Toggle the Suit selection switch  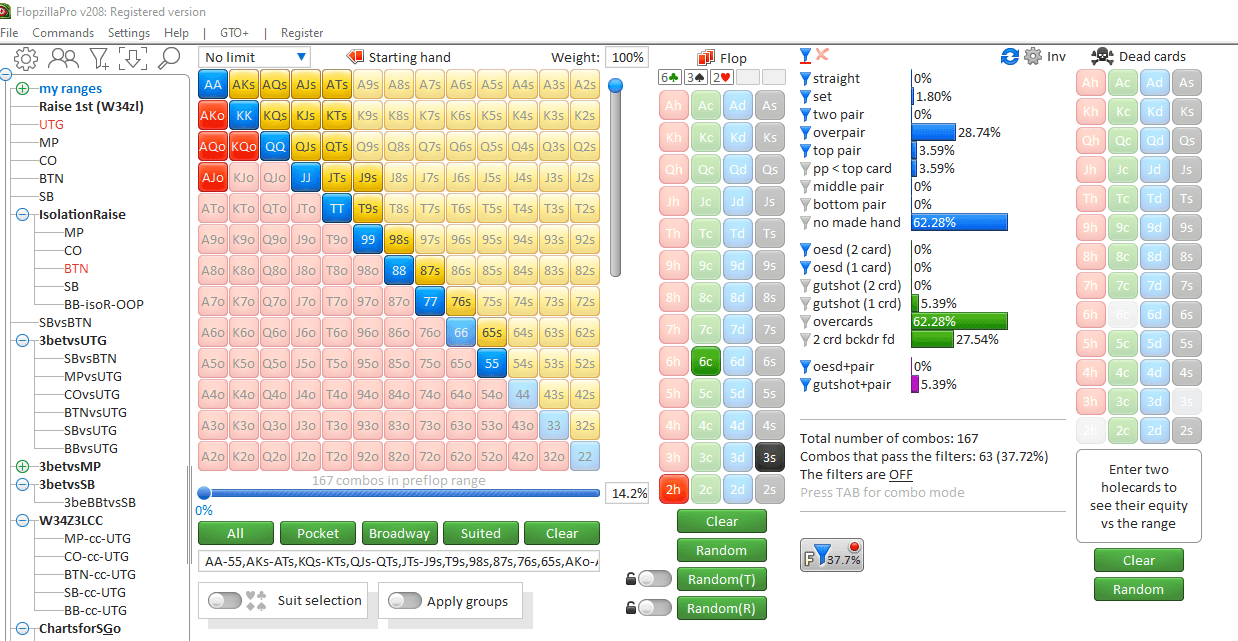click(225, 600)
